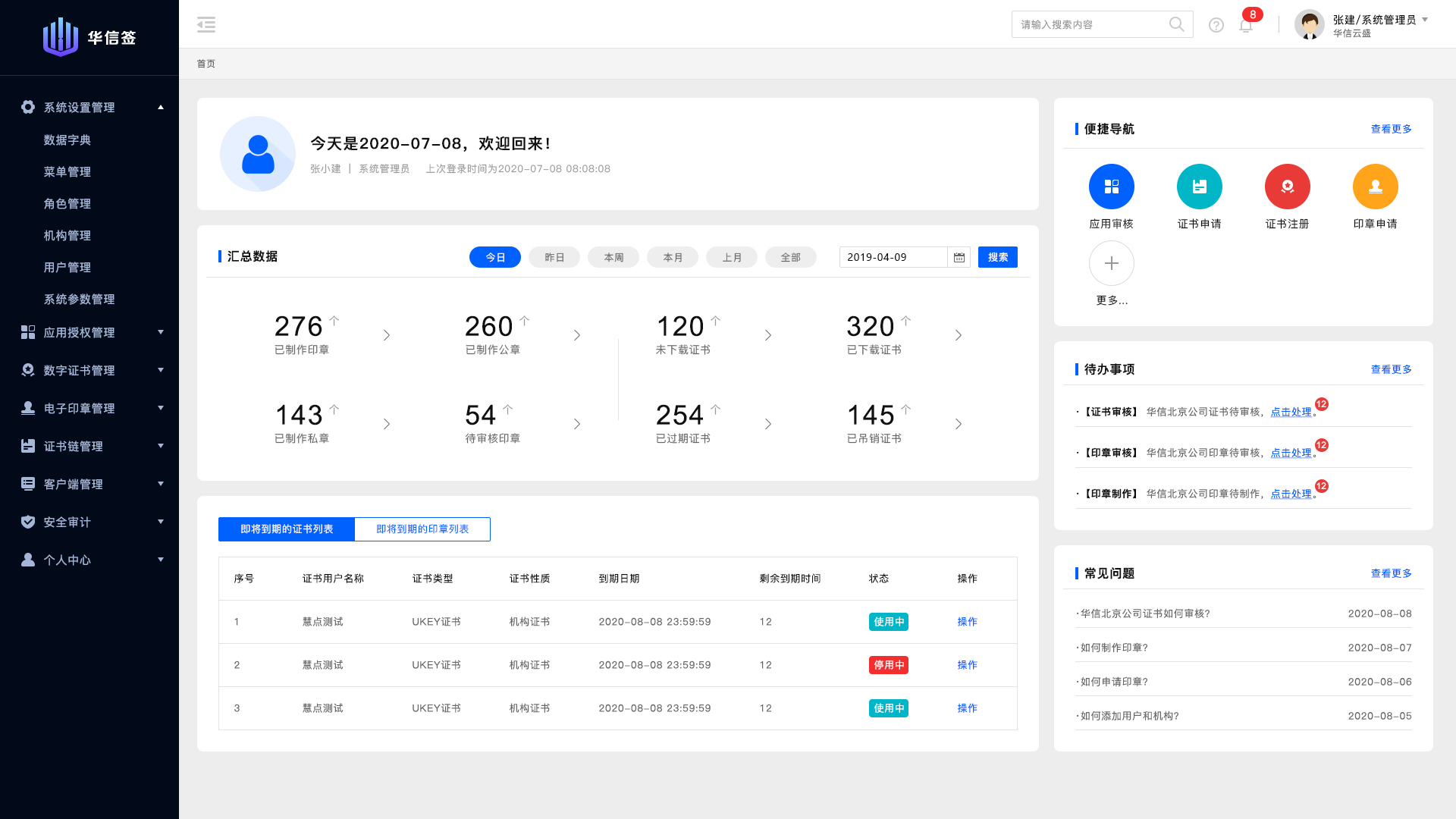Expand the 安全审计 menu

(161, 522)
